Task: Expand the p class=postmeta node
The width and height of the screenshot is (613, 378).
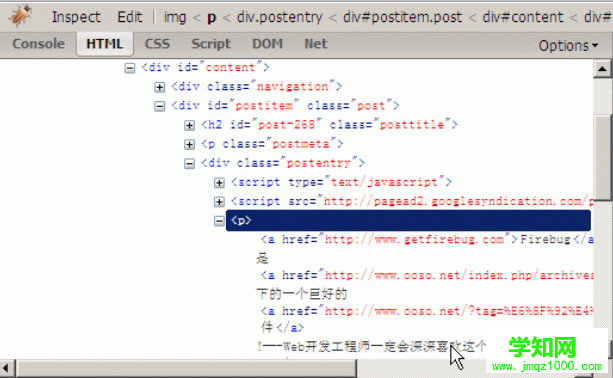Action: 189,144
